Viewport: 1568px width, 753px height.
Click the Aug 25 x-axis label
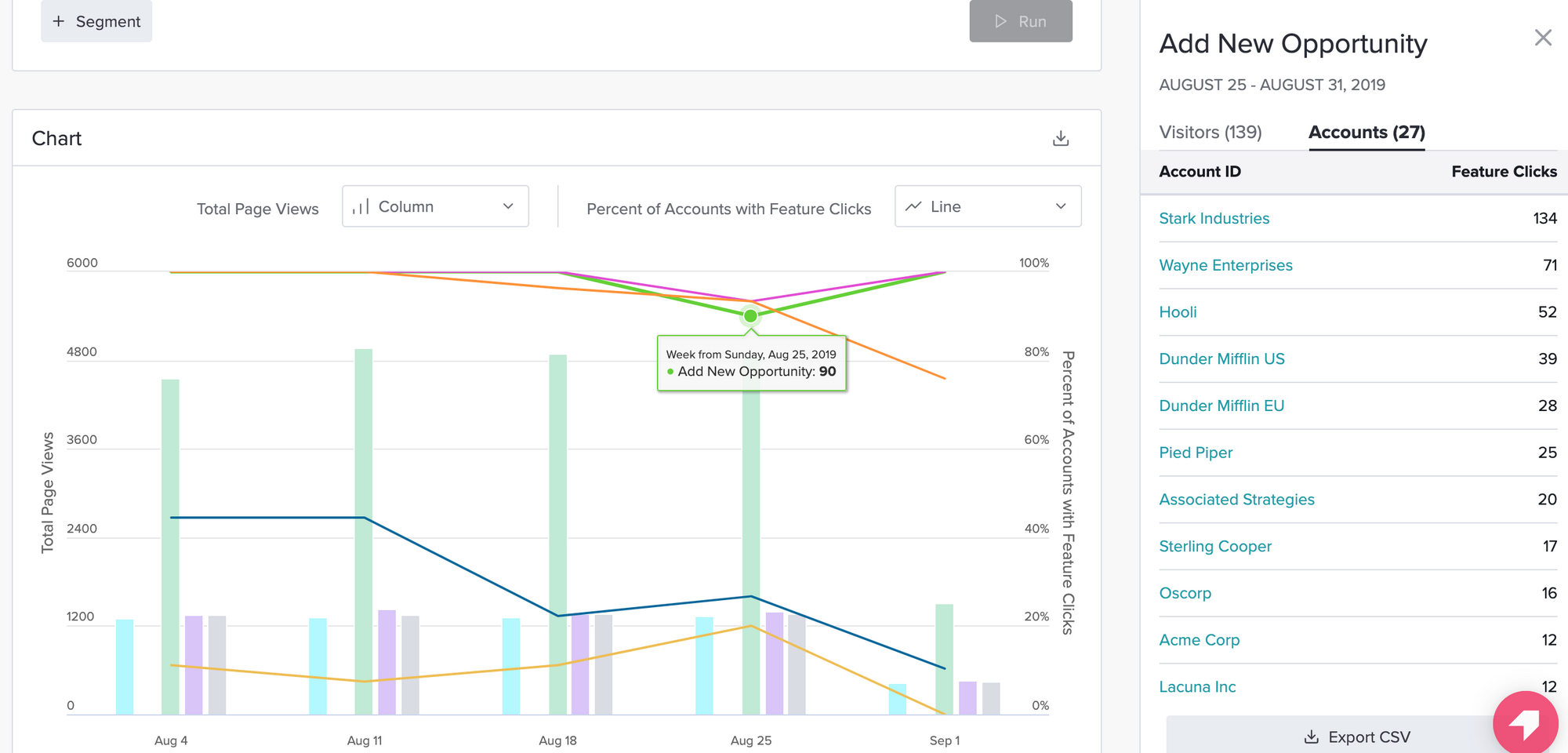(750, 740)
